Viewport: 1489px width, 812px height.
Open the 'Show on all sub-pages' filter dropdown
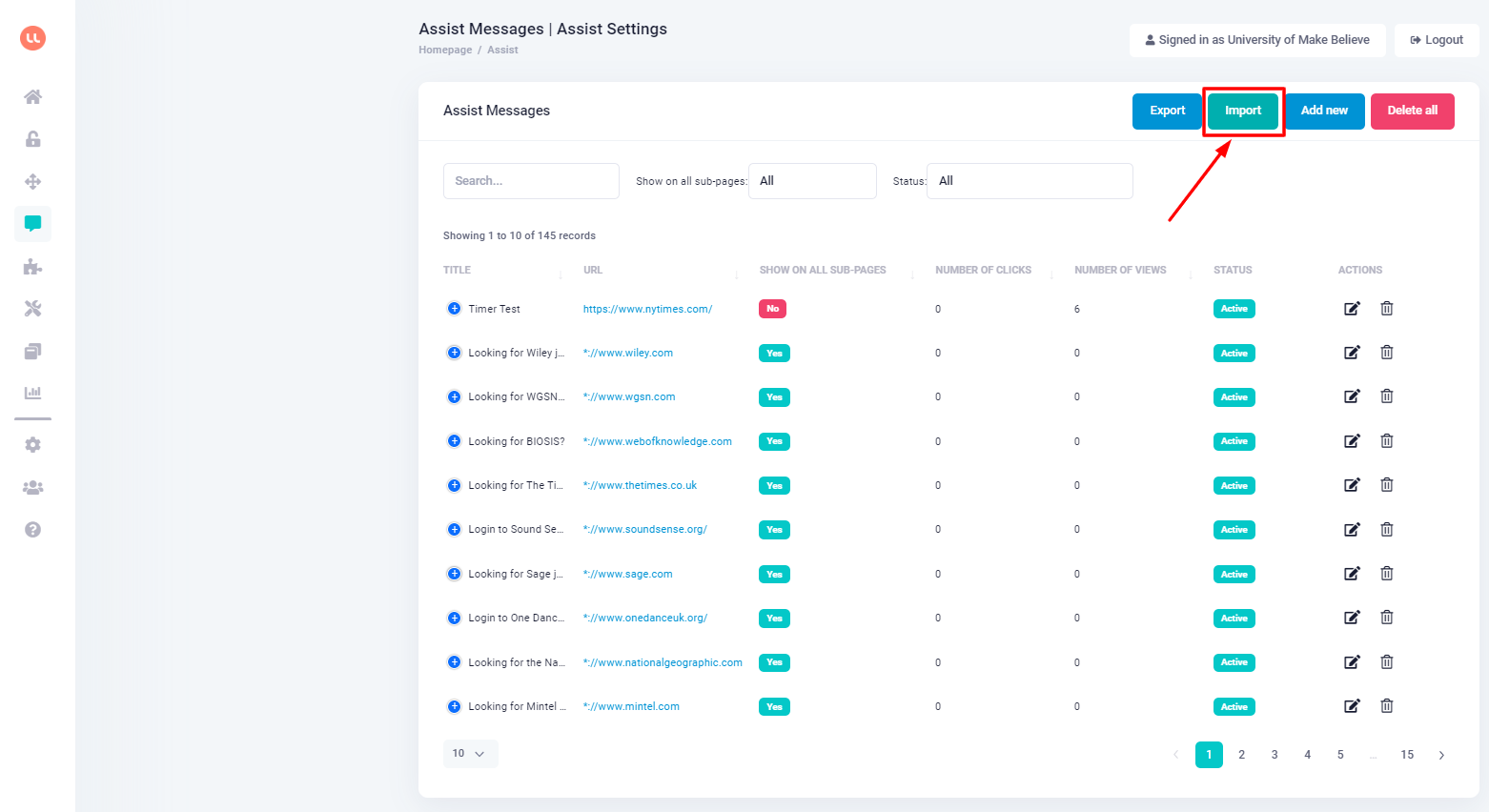(812, 180)
